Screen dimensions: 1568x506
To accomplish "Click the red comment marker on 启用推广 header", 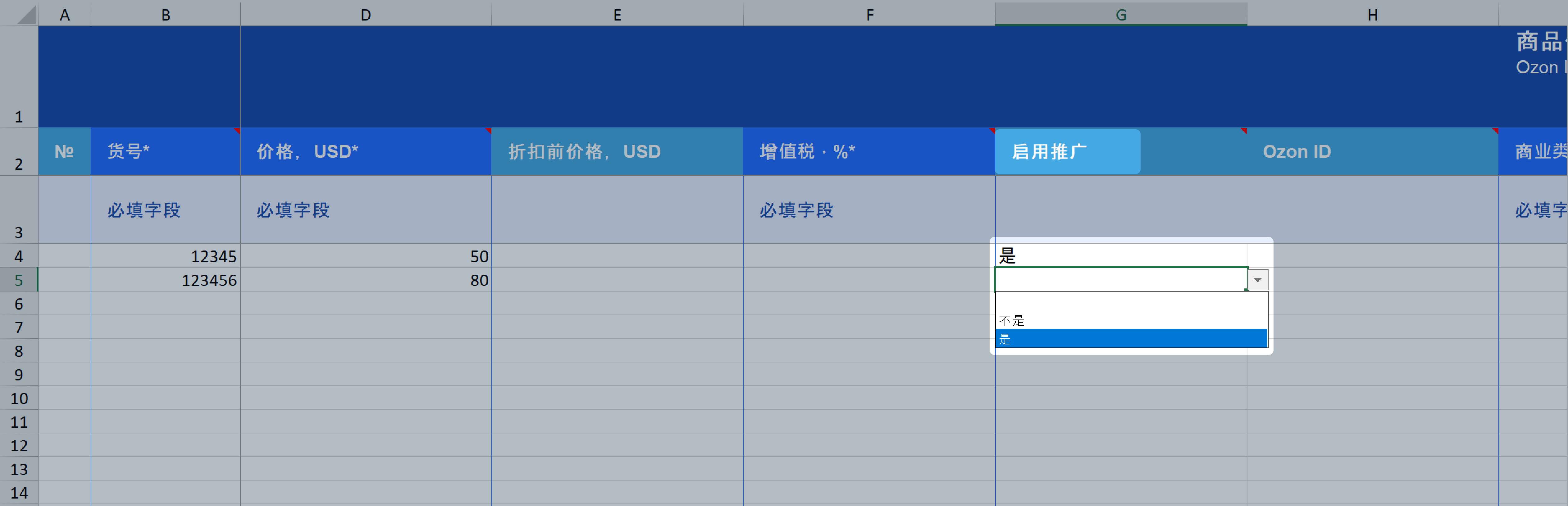I will (1244, 130).
